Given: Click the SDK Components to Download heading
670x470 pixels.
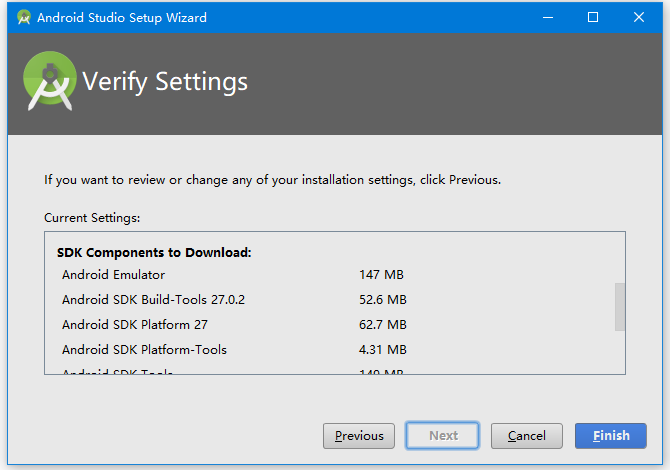Looking at the screenshot, I should (x=154, y=252).
